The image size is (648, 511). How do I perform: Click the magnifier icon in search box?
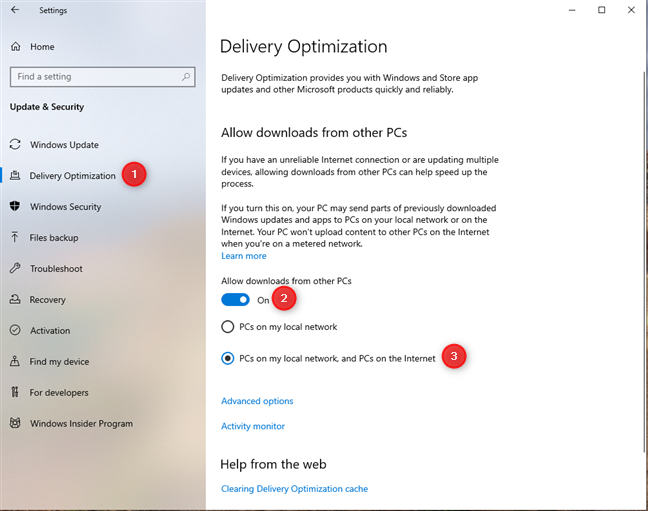click(x=186, y=76)
